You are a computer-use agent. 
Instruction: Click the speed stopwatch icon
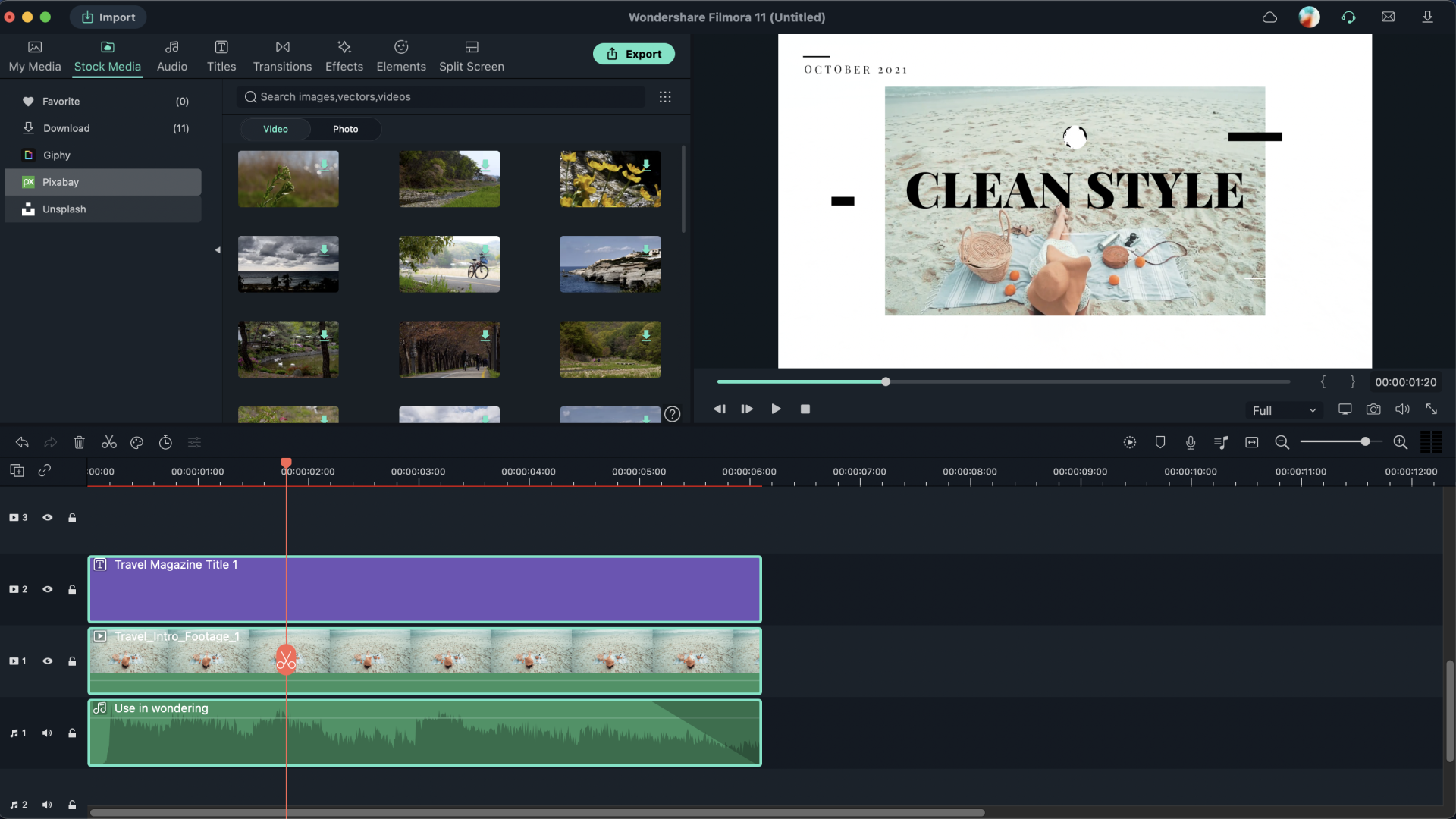(165, 442)
